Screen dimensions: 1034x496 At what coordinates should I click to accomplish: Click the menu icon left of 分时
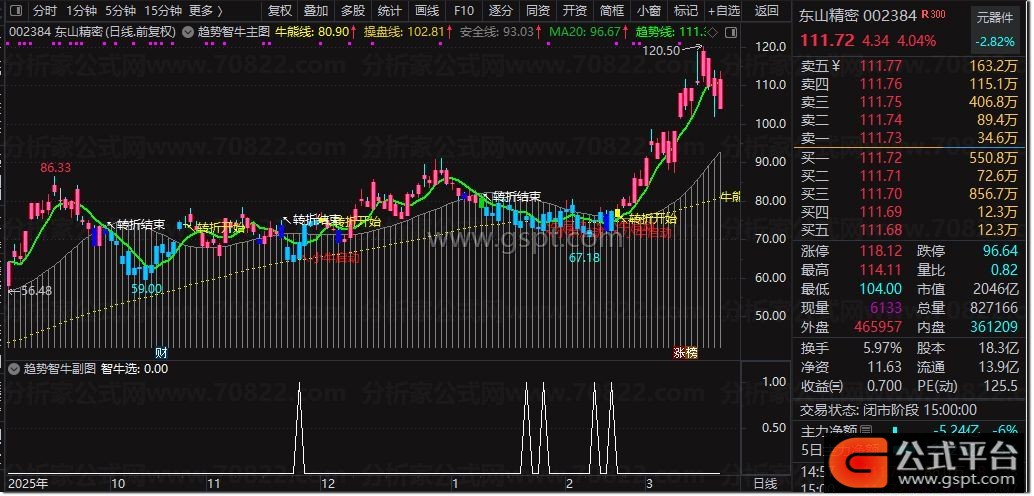click(16, 11)
